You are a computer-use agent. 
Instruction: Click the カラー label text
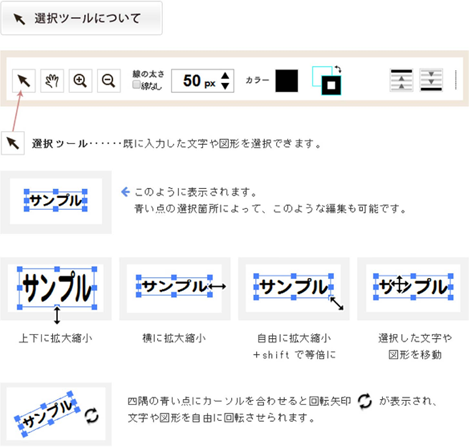click(257, 80)
